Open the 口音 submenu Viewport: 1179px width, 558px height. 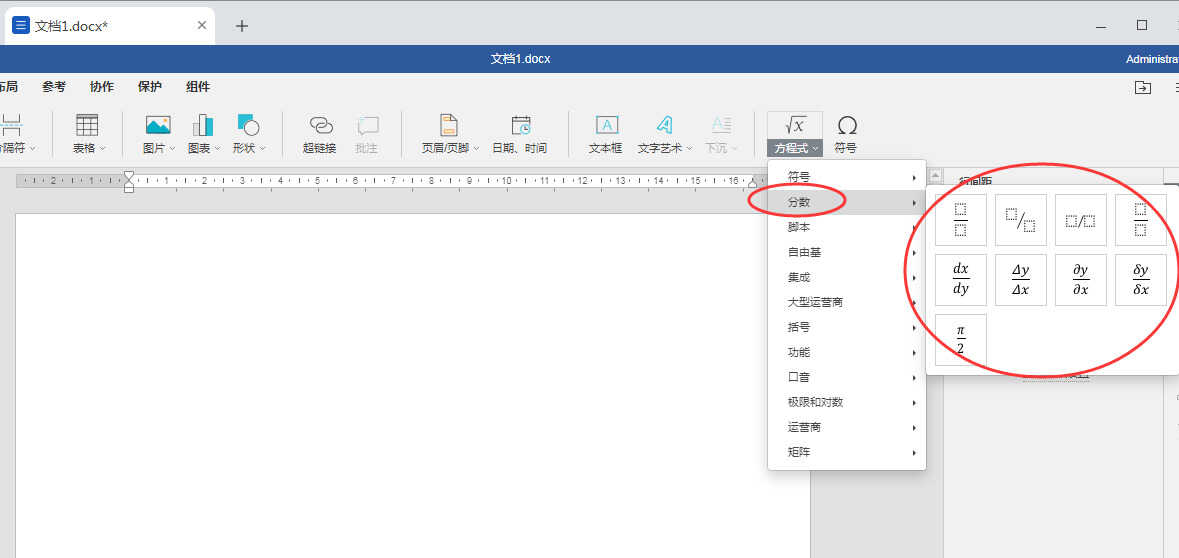(x=847, y=377)
